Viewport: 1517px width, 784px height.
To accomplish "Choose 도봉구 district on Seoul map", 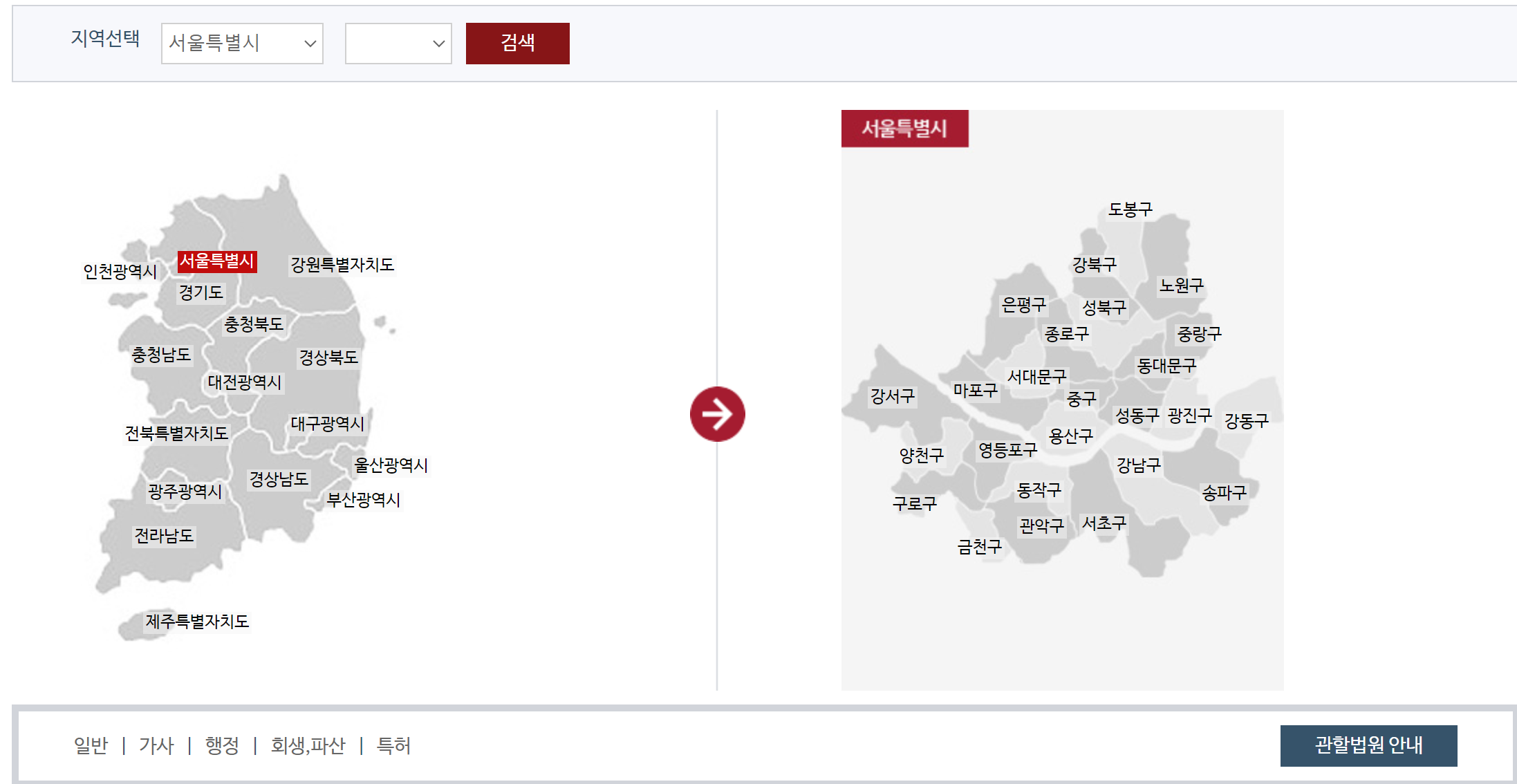I will click(1130, 209).
